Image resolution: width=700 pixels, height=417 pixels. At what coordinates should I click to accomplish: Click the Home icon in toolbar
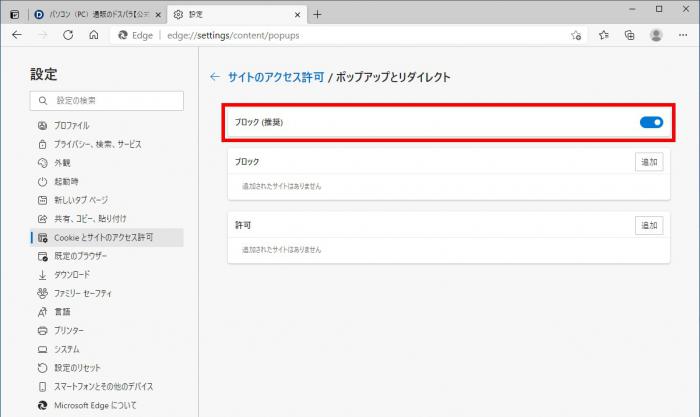(94, 35)
